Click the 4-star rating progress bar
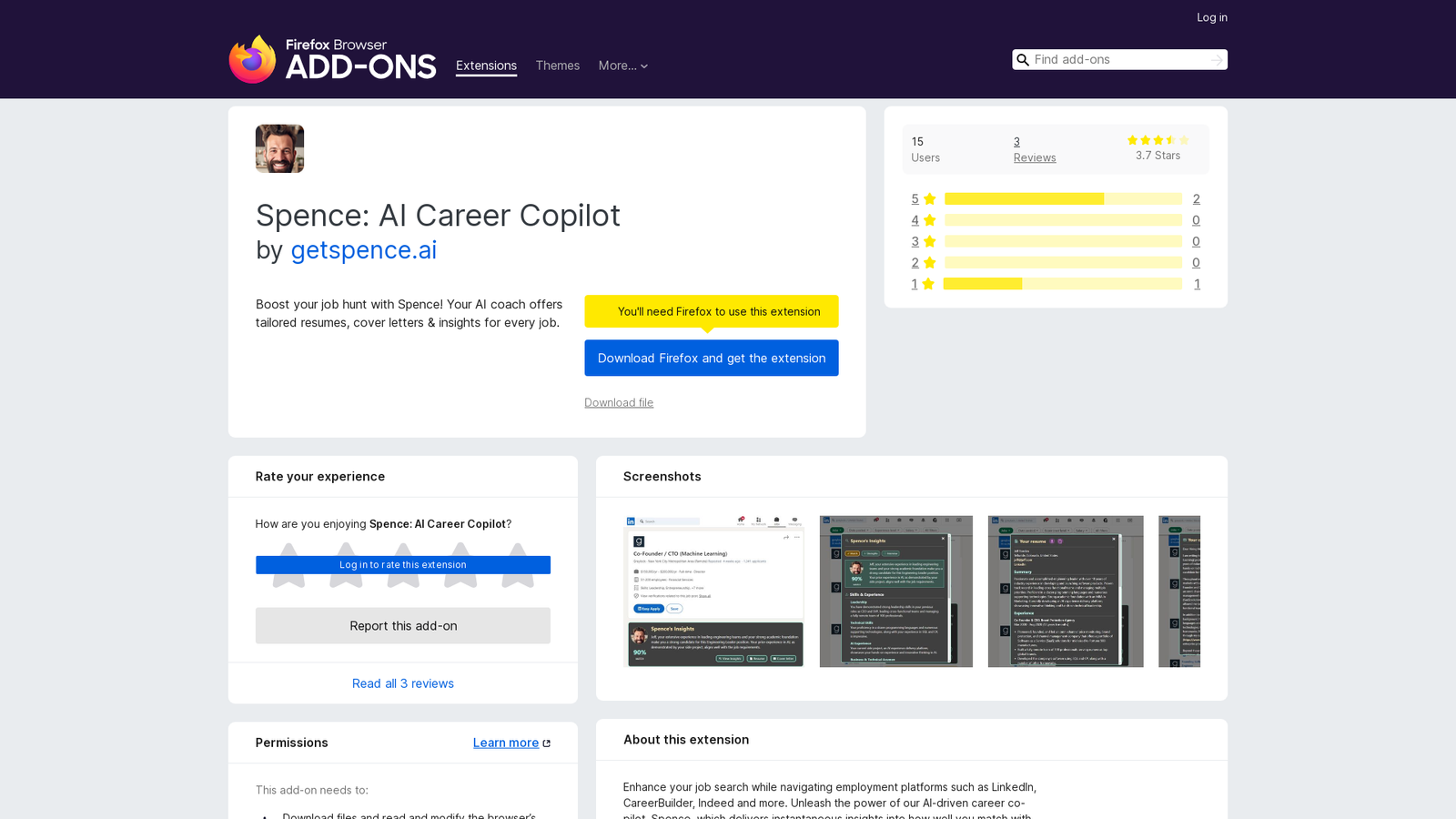This screenshot has width=1456, height=819. pyautogui.click(x=1063, y=220)
